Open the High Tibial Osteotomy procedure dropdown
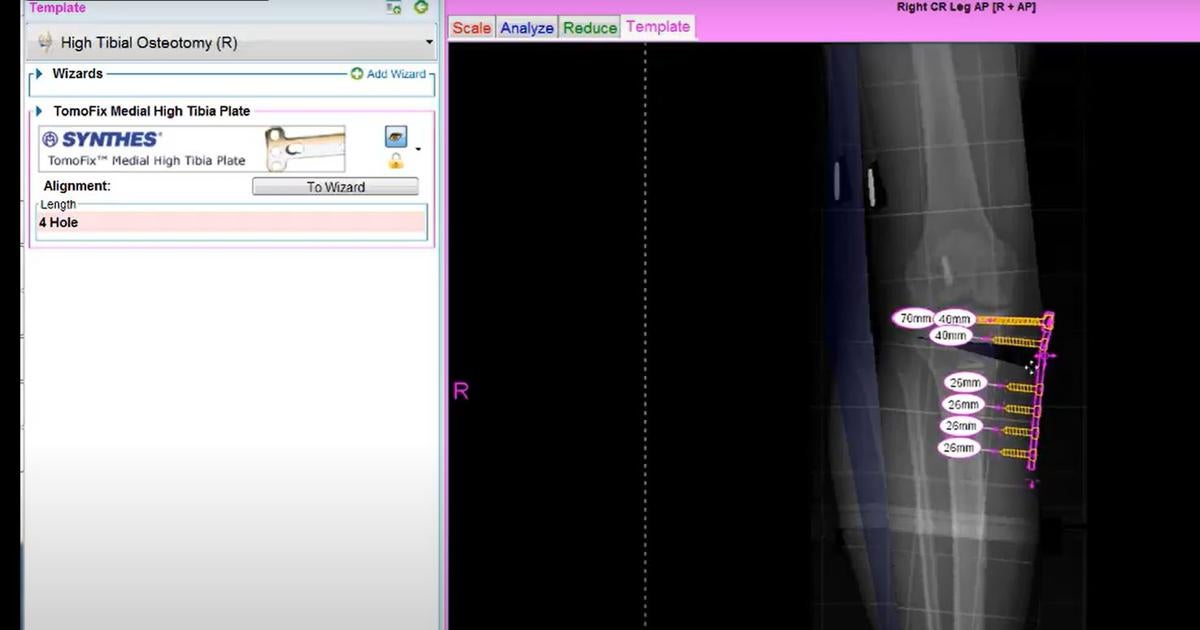Image resolution: width=1200 pixels, height=630 pixels. pyautogui.click(x=429, y=42)
